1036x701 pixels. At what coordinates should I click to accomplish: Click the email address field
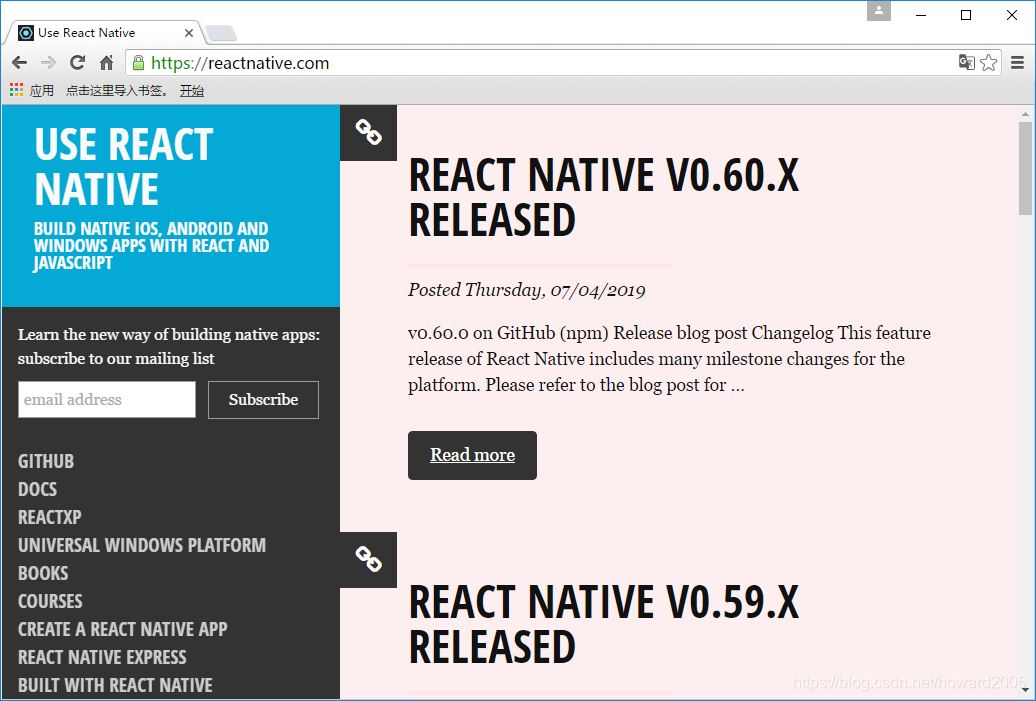[107, 400]
